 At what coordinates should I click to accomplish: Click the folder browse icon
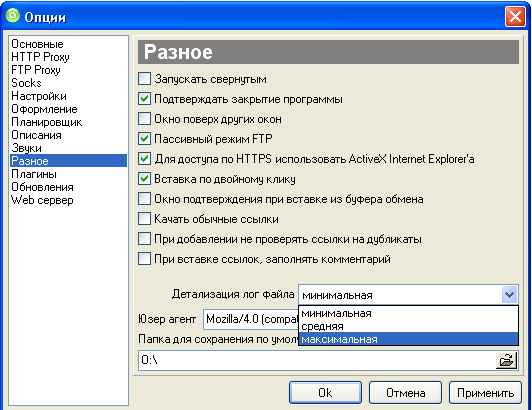[506, 360]
